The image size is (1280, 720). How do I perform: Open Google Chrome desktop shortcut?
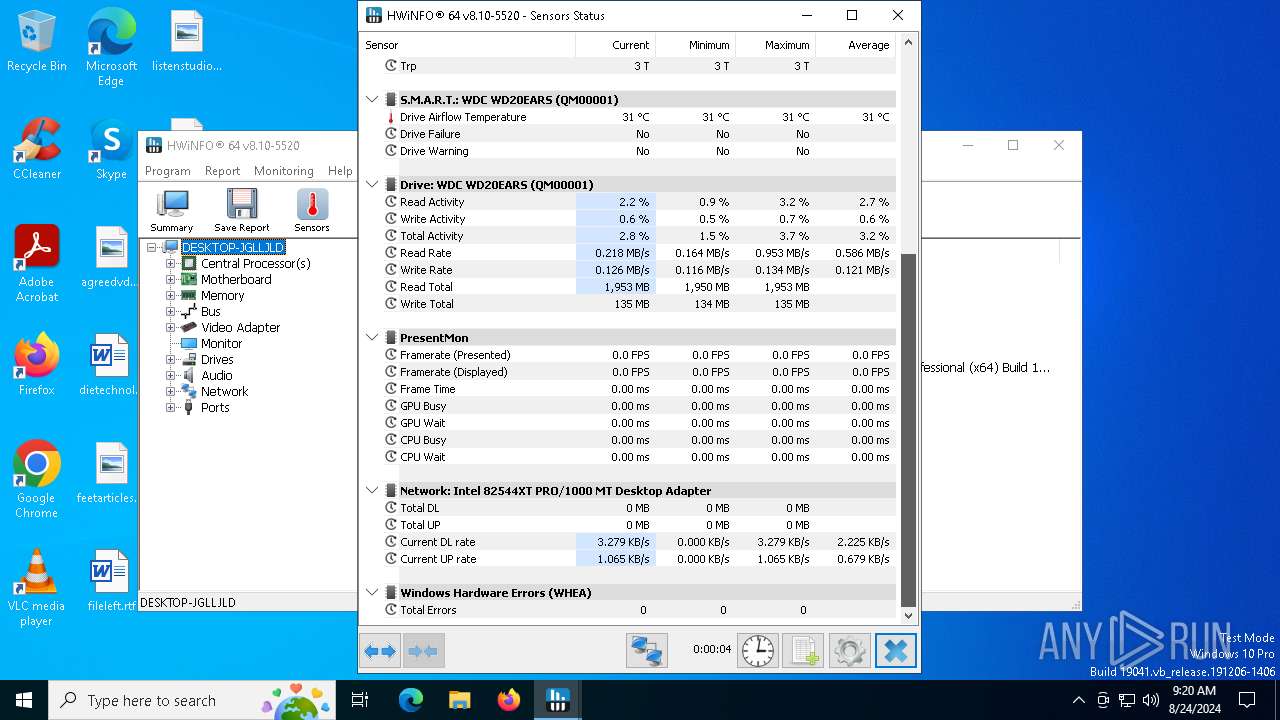pyautogui.click(x=37, y=480)
